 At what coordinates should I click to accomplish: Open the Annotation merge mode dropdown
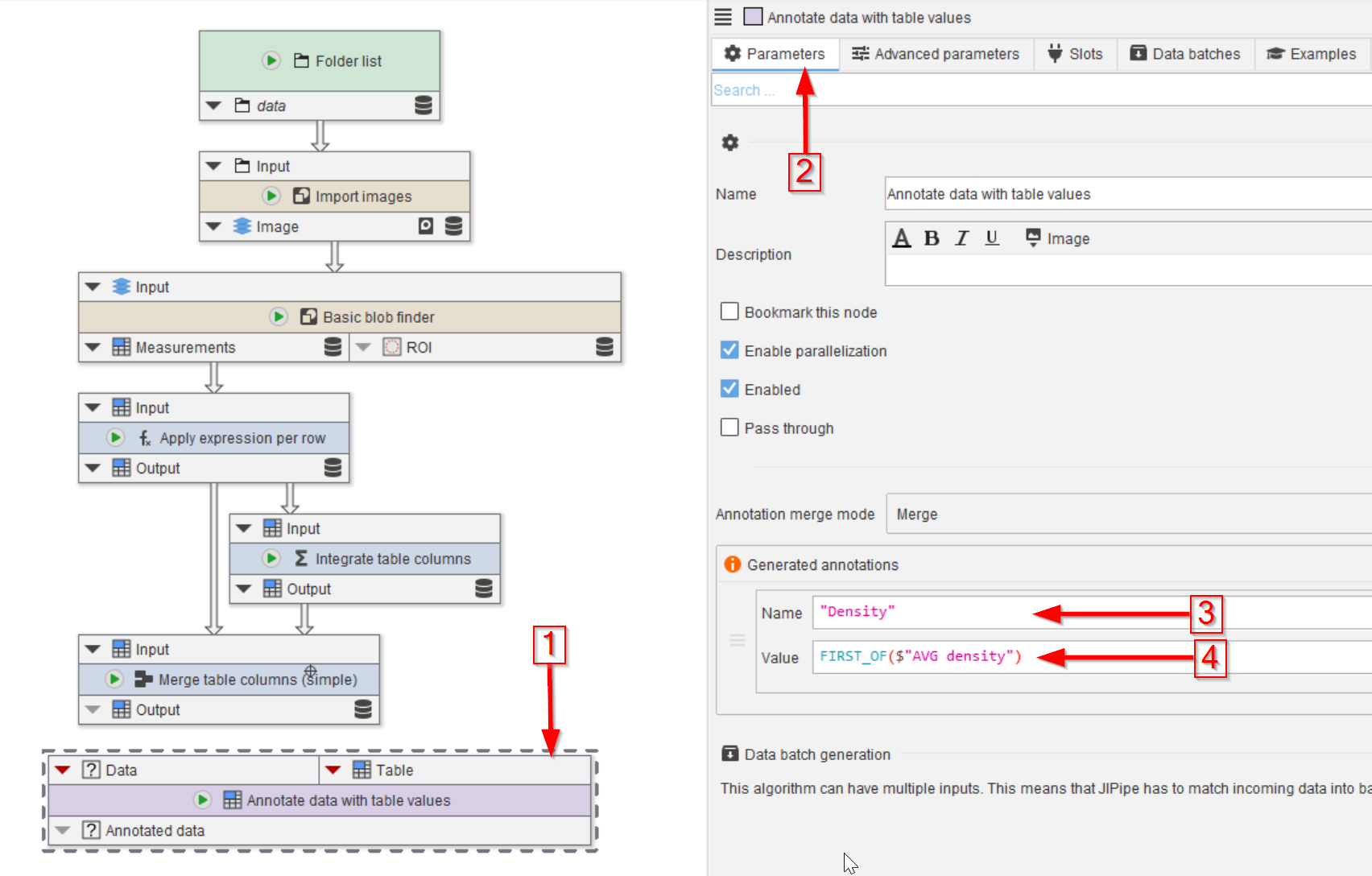pyautogui.click(x=1127, y=514)
